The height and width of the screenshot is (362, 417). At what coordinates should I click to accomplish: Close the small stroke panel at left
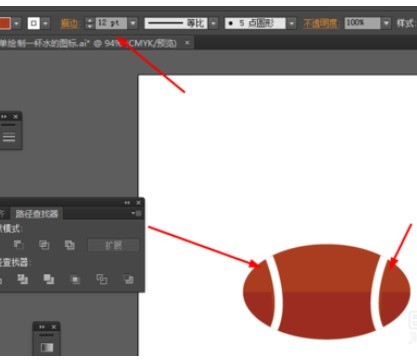click(x=15, y=116)
